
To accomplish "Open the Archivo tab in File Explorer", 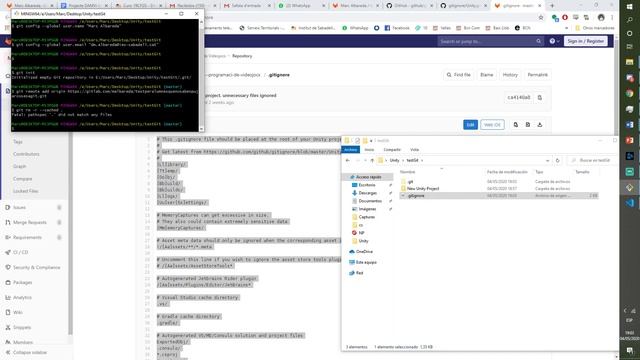I will (x=351, y=150).
